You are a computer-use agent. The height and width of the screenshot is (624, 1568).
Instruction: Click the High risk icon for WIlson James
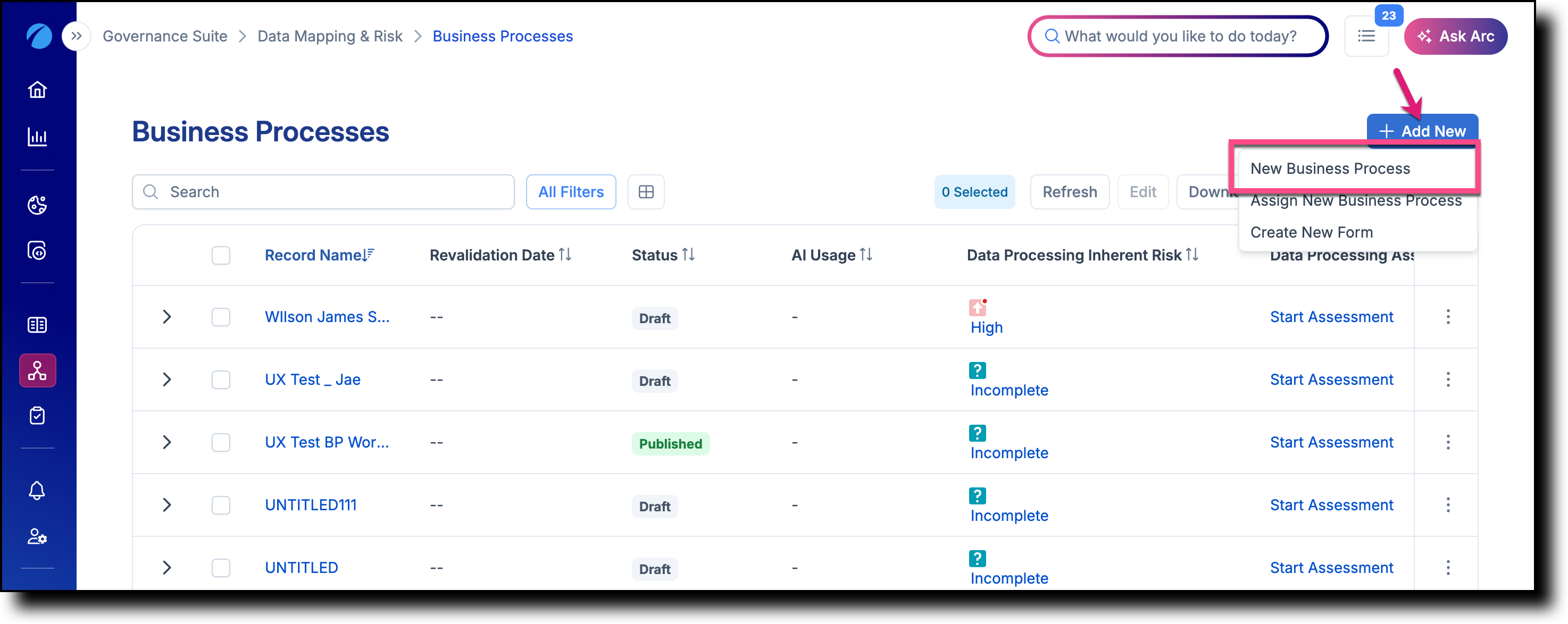978,307
